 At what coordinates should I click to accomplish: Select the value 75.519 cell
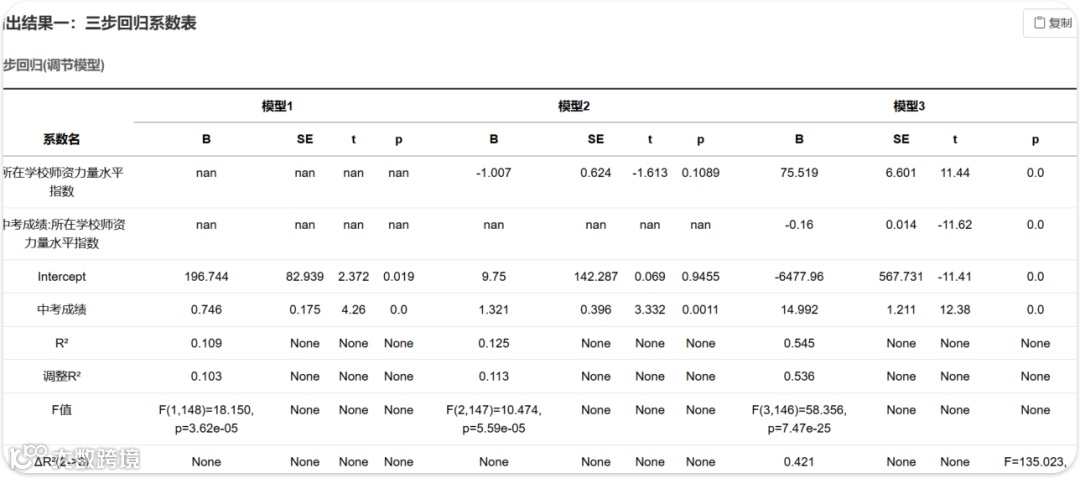tap(799, 173)
